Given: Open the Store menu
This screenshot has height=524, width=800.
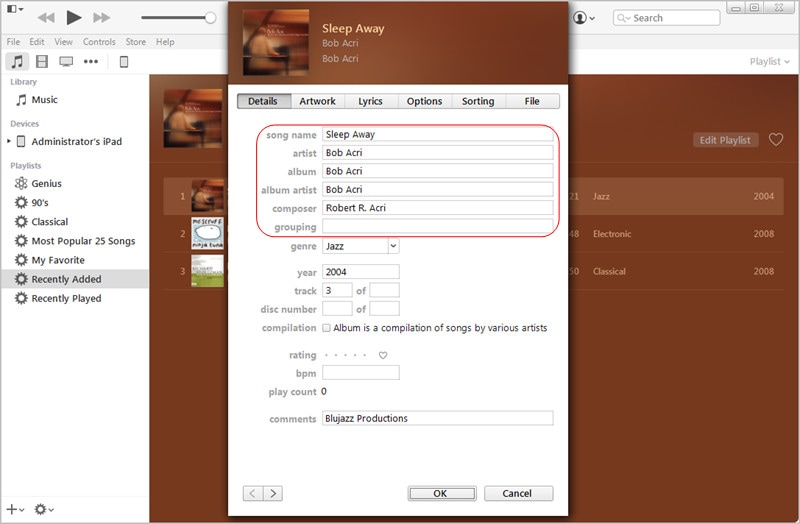Looking at the screenshot, I should click(x=136, y=42).
